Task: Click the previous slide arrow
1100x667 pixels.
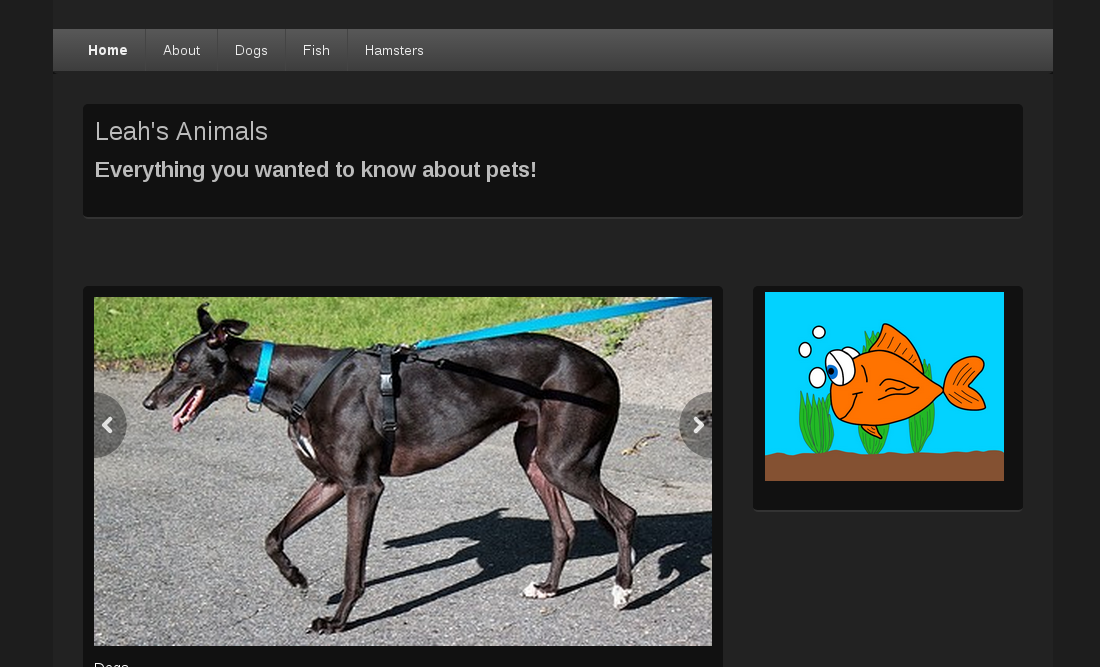Action: (108, 425)
